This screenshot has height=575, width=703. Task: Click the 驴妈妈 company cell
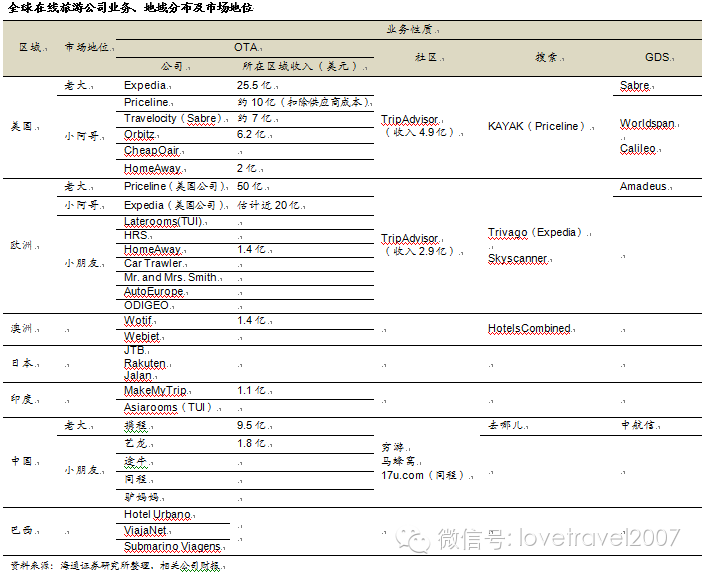click(x=142, y=497)
